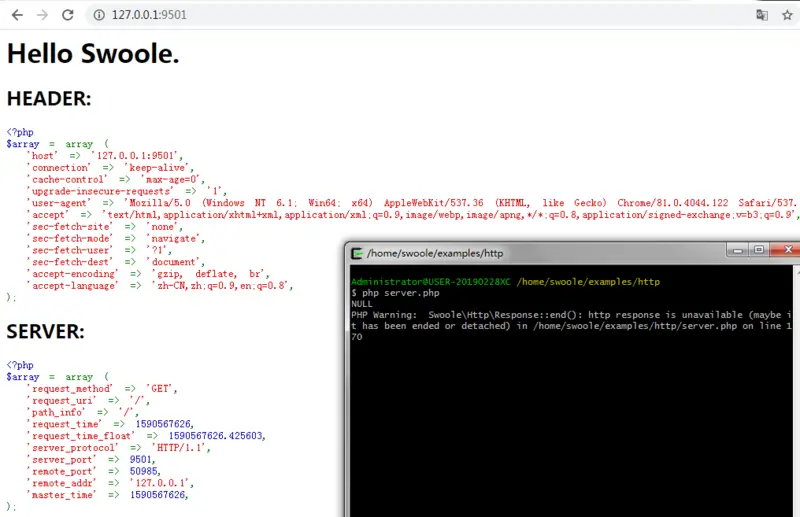Click the terminal title text /home/swoole/examples/http
Image resolution: width=800 pixels, height=517 pixels.
435,253
